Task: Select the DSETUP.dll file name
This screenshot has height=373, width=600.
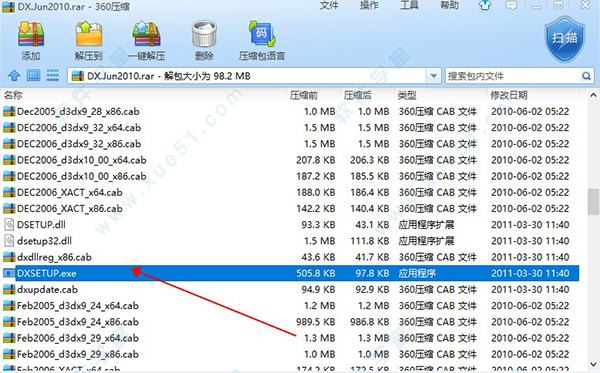Action: 41,225
